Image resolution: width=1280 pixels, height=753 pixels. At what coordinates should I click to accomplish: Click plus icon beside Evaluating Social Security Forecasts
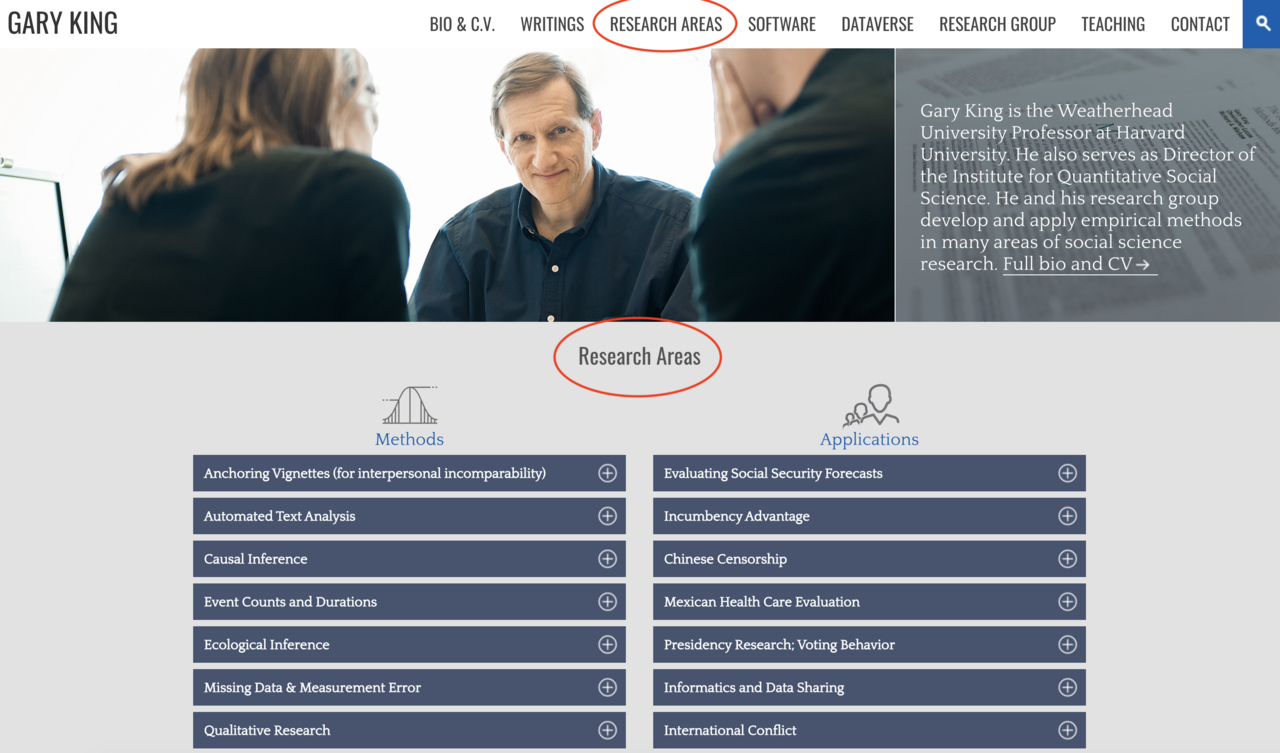click(1067, 473)
